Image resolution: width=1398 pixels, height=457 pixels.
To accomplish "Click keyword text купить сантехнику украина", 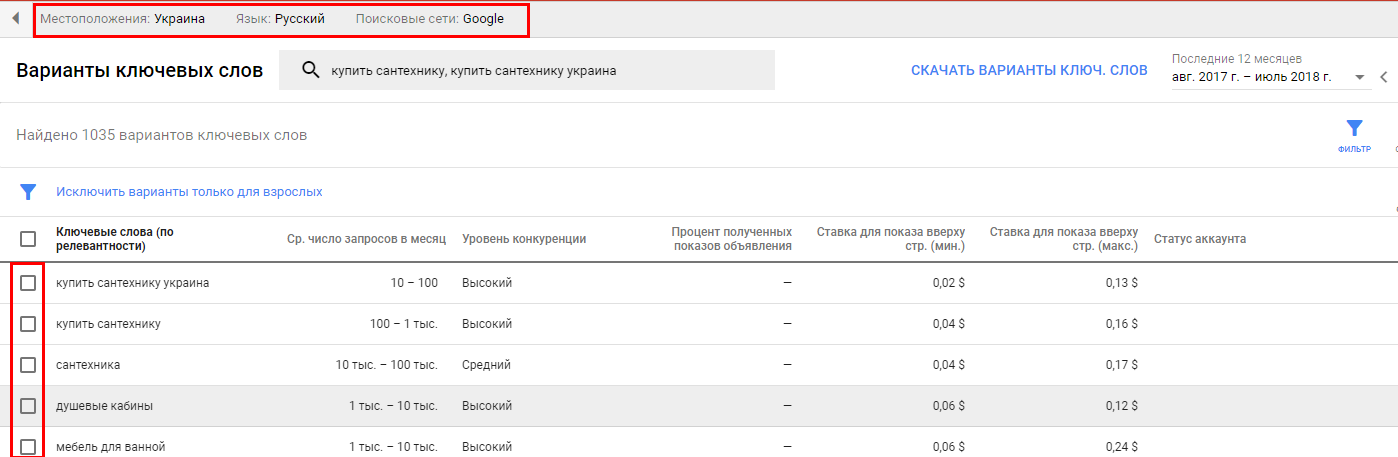I will 133,283.
